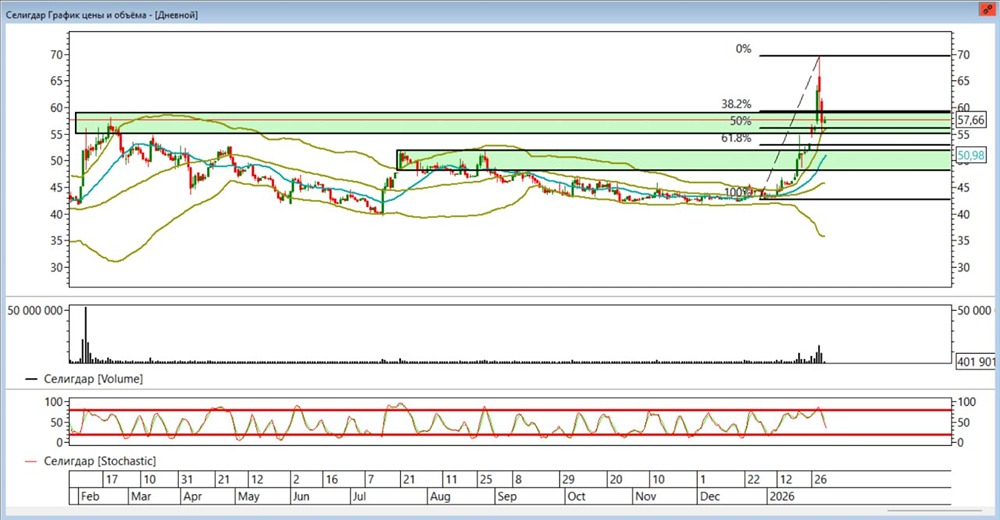
Task: Click the 2026 year marker on the time axis
Action: [x=781, y=496]
